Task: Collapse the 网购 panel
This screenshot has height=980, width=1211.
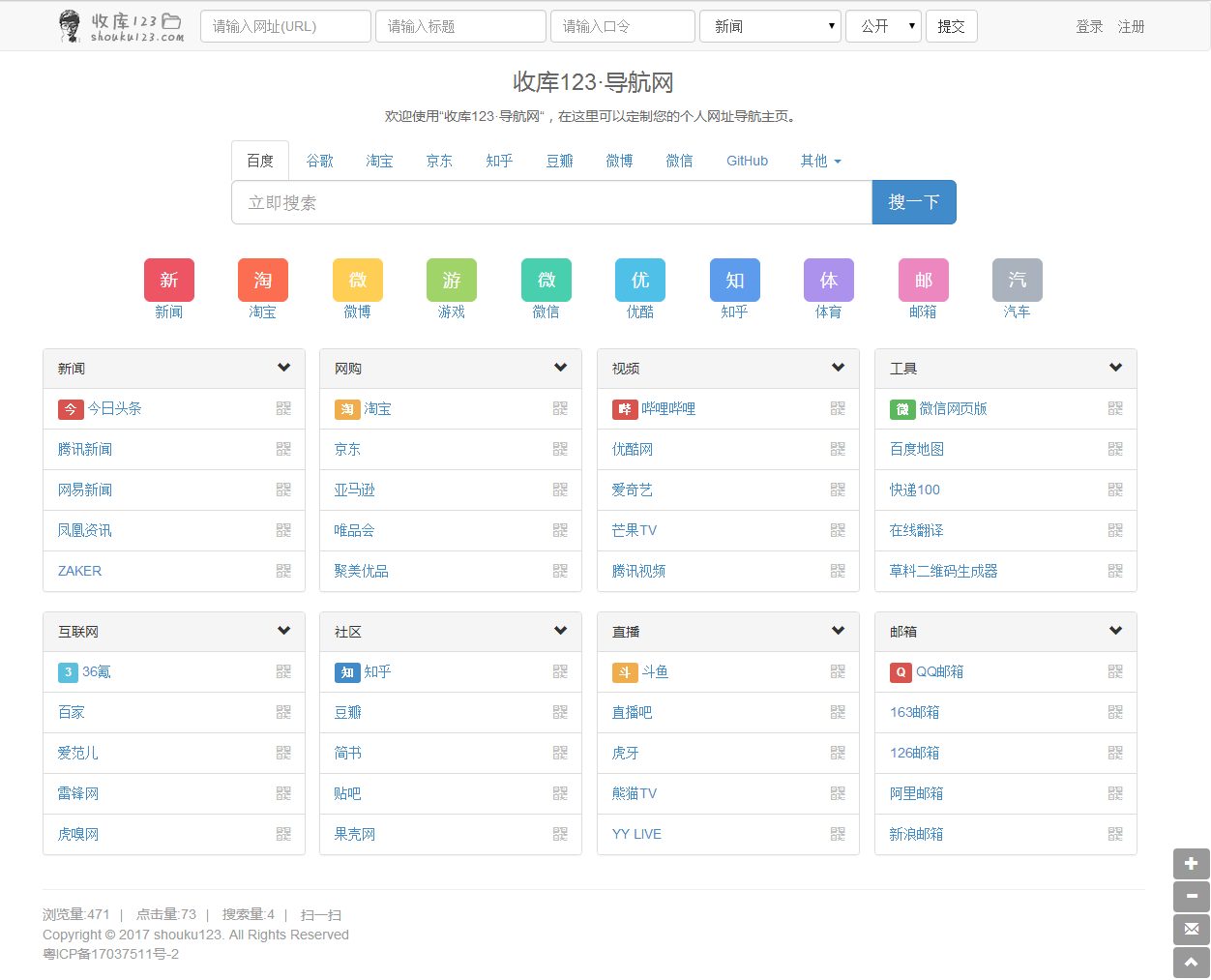Action: click(x=560, y=368)
